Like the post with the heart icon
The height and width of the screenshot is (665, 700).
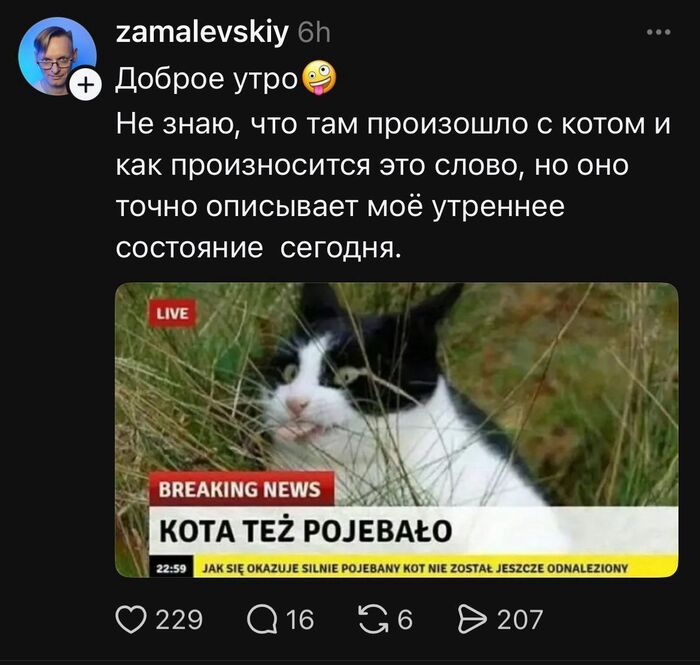(x=131, y=620)
